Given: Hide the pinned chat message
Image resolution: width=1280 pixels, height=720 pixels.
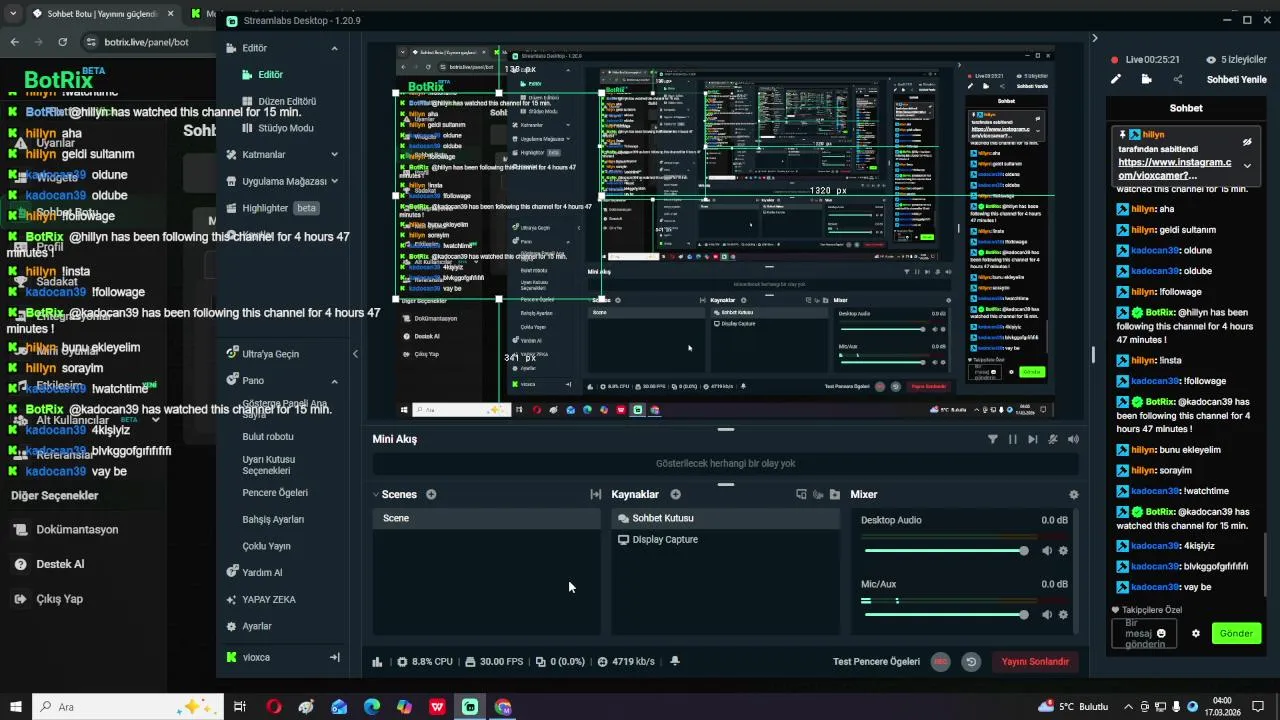Looking at the screenshot, I should coord(1247,142).
